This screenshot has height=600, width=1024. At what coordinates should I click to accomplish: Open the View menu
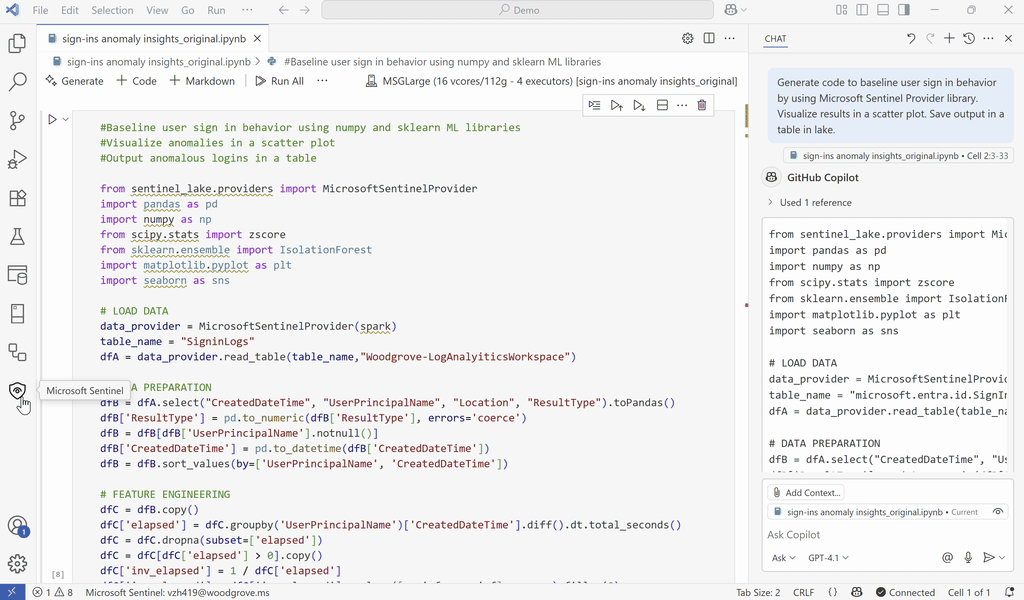coord(157,10)
